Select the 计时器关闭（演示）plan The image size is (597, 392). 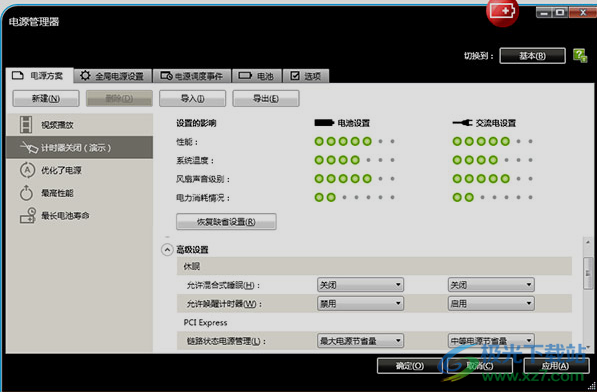[79, 147]
